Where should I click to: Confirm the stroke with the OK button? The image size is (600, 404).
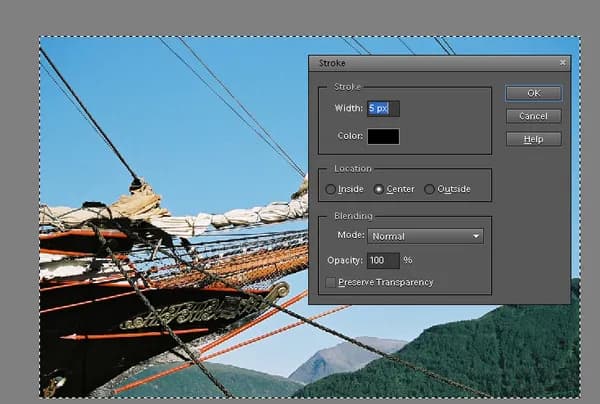coord(533,93)
